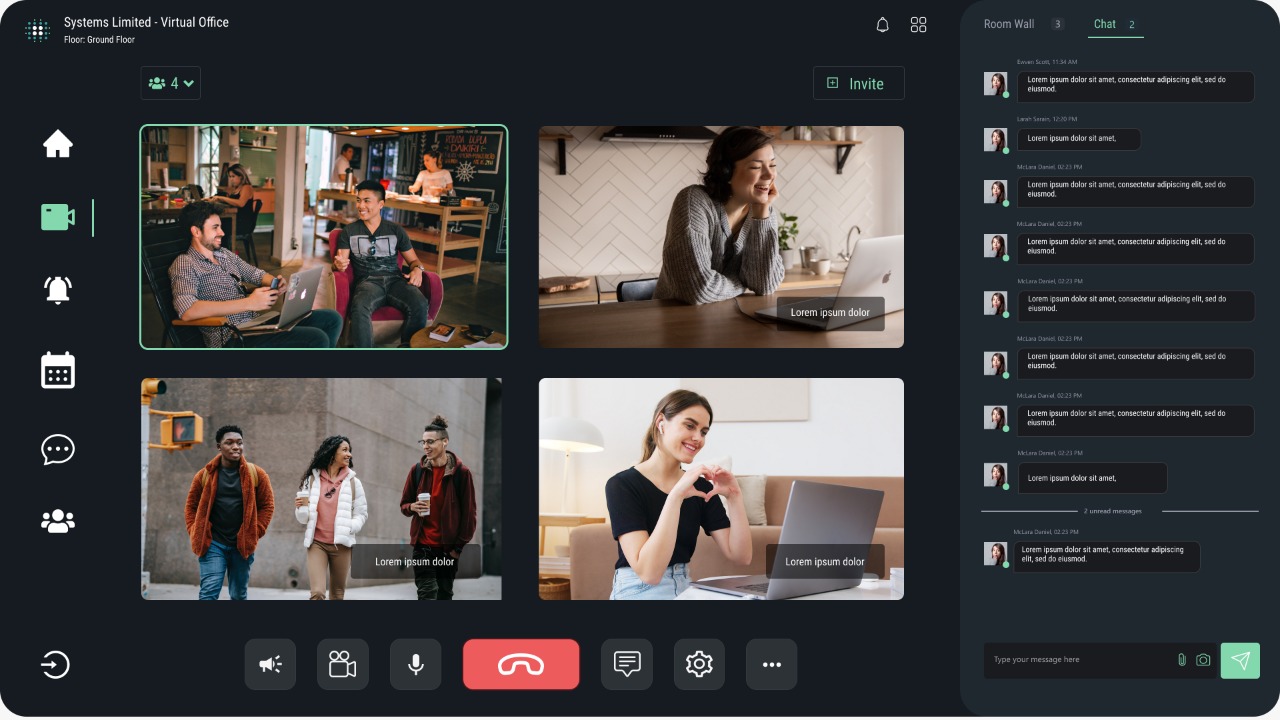Select the Chat tab

1105,24
